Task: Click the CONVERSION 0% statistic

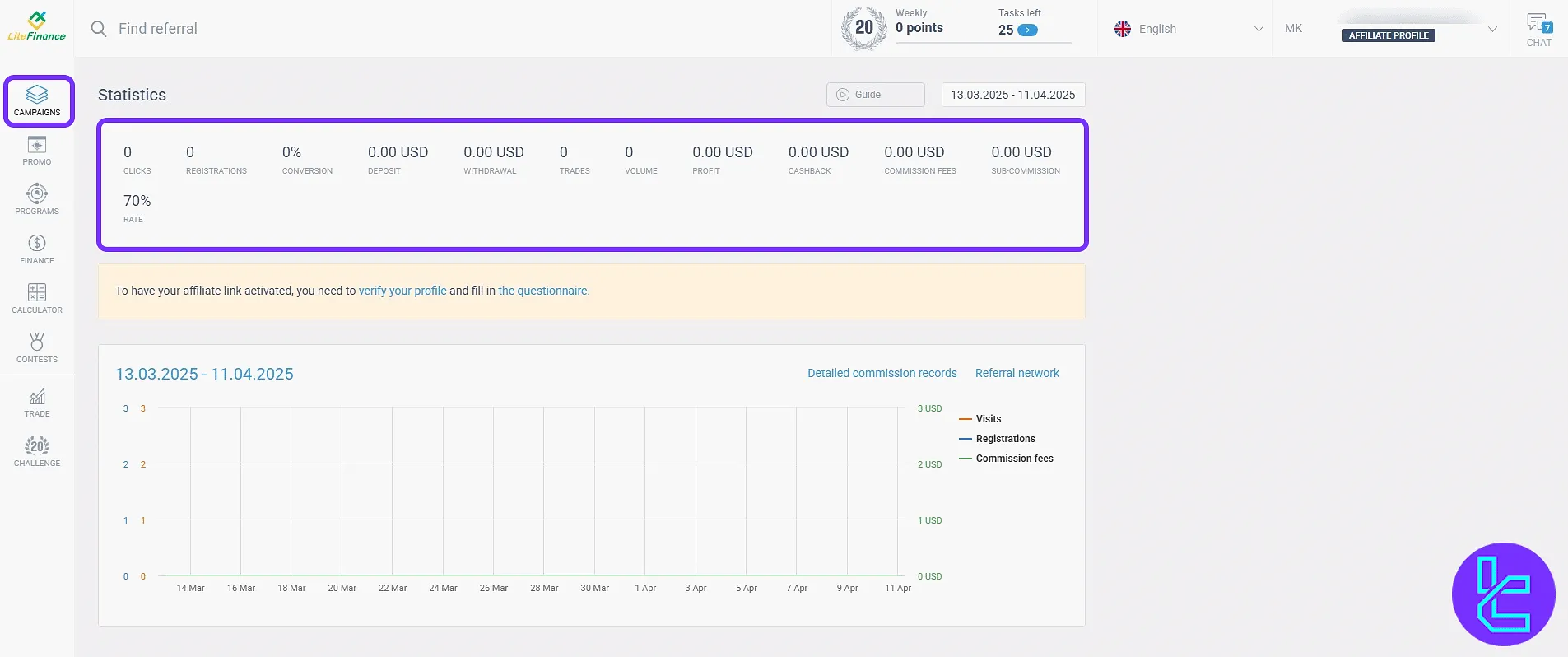Action: tap(307, 160)
